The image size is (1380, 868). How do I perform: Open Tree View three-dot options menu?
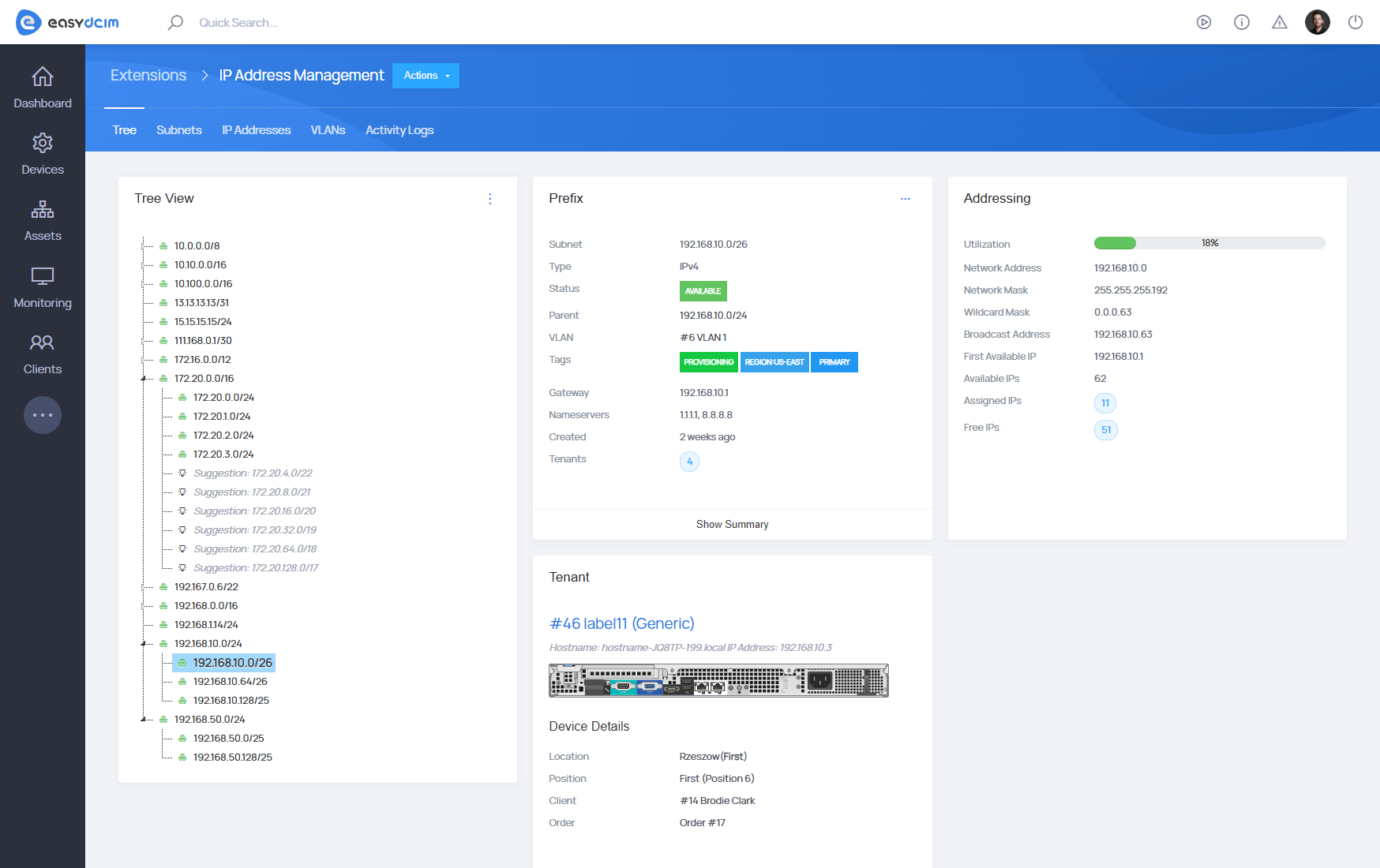[489, 199]
